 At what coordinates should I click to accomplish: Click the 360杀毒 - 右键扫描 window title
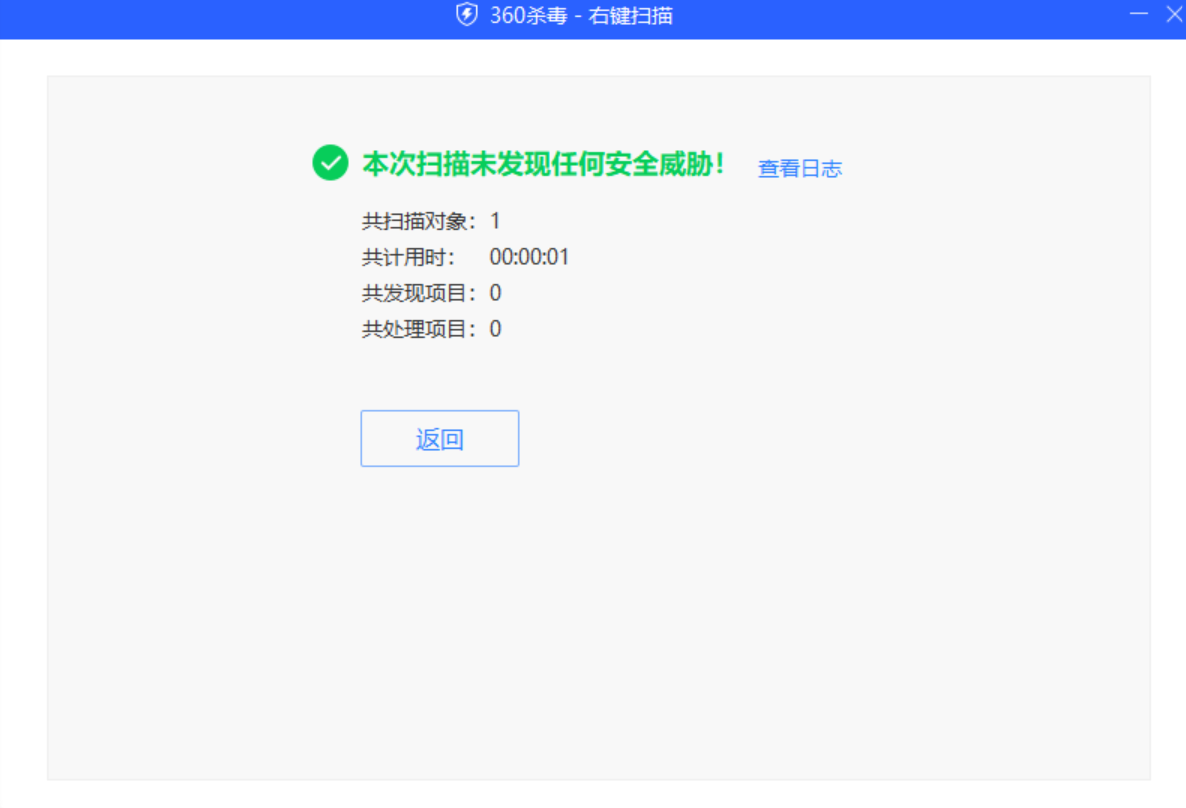click(581, 15)
